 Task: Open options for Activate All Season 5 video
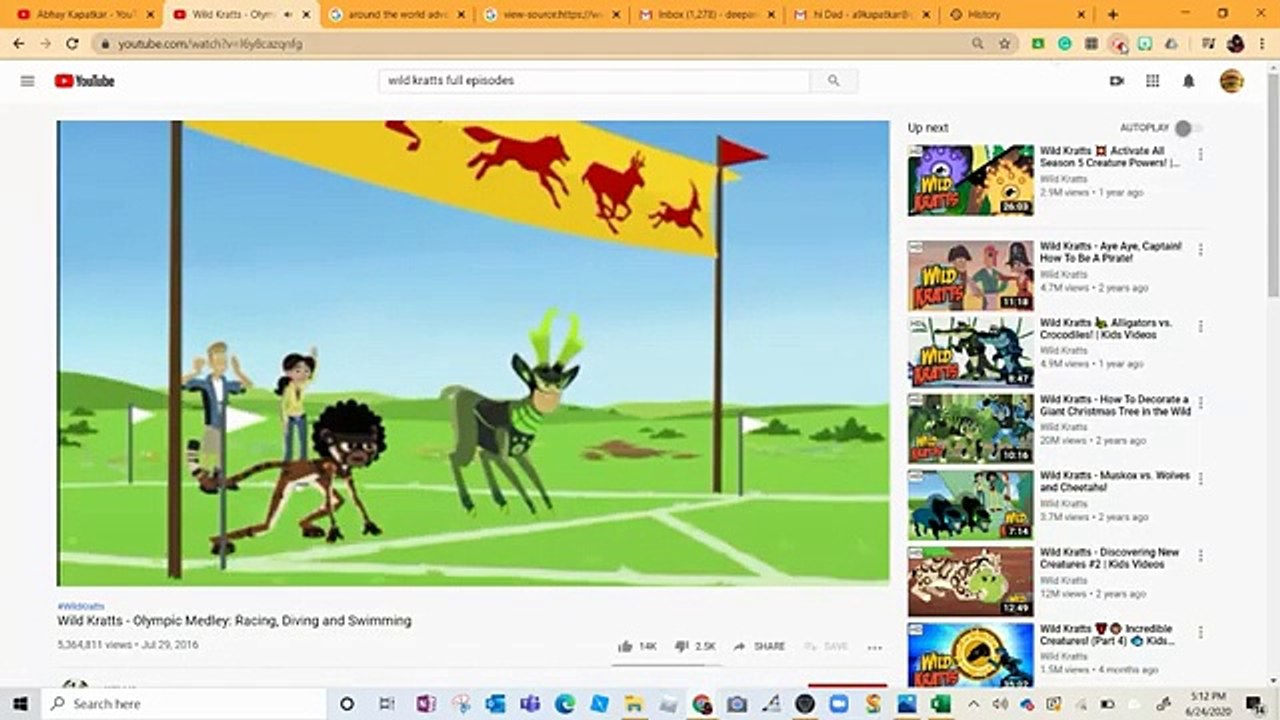(x=1200, y=155)
